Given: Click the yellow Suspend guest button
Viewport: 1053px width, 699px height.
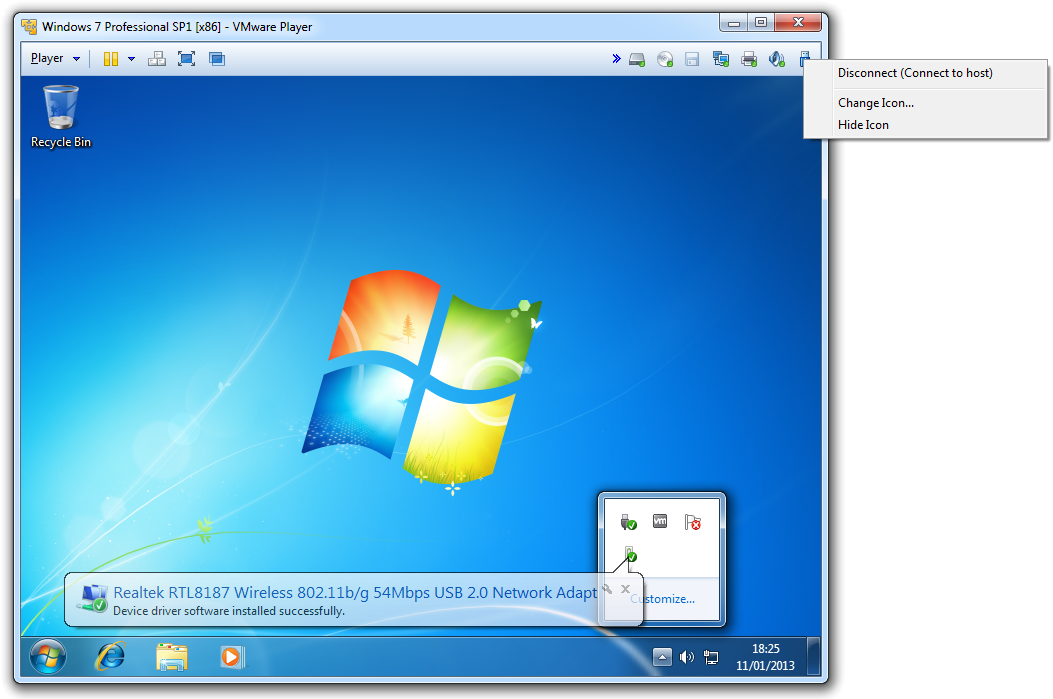Looking at the screenshot, I should click(x=111, y=59).
